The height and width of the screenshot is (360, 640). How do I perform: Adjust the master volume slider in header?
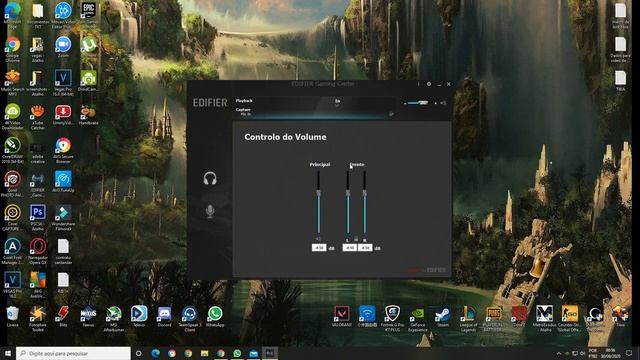coord(419,103)
